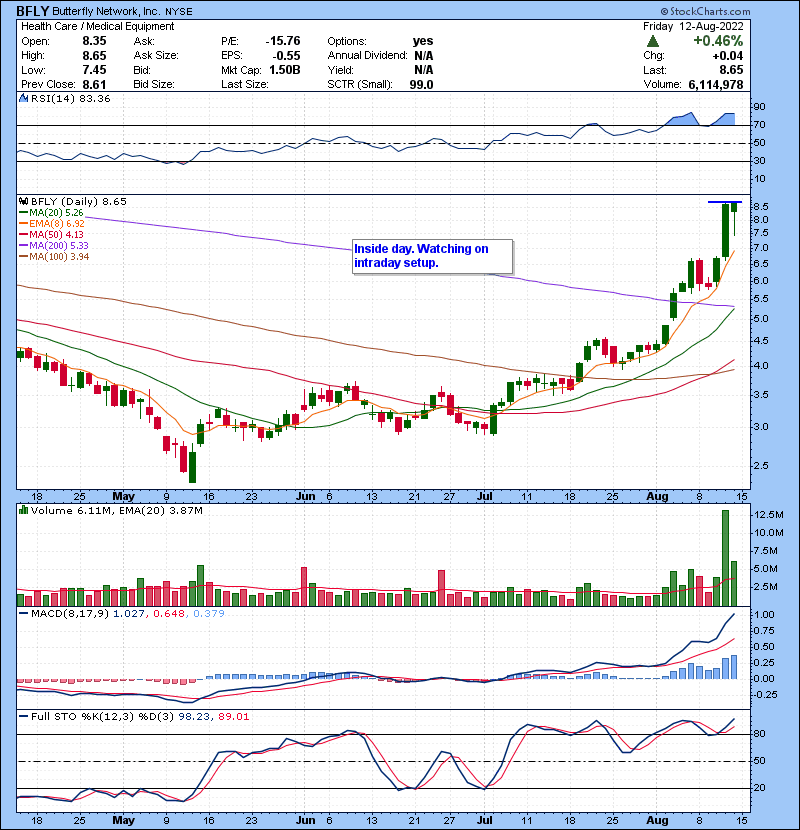This screenshot has height=830, width=800.
Task: Click the green up-triangle change indicator
Action: (x=653, y=41)
